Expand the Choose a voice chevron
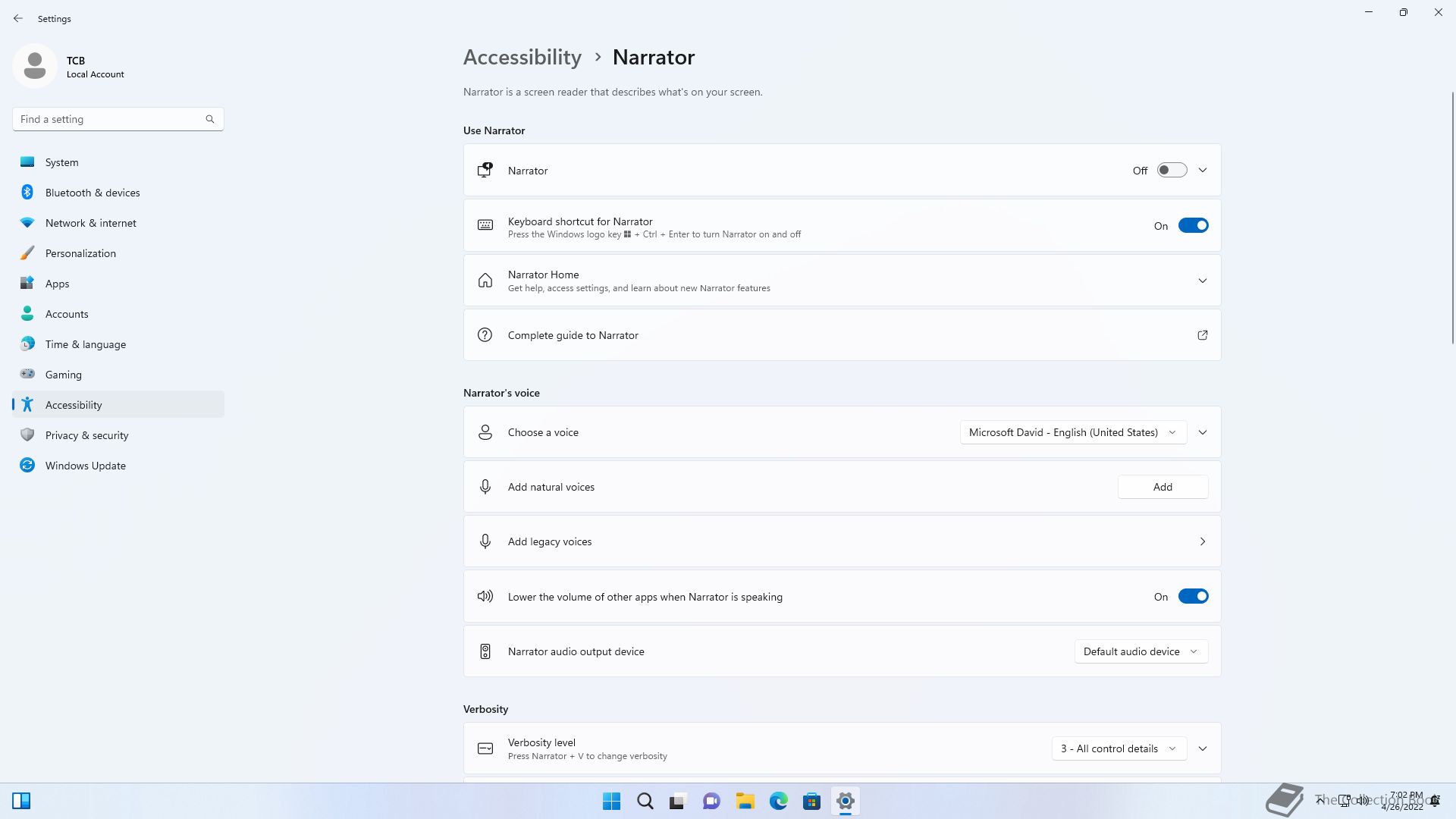 [1203, 432]
